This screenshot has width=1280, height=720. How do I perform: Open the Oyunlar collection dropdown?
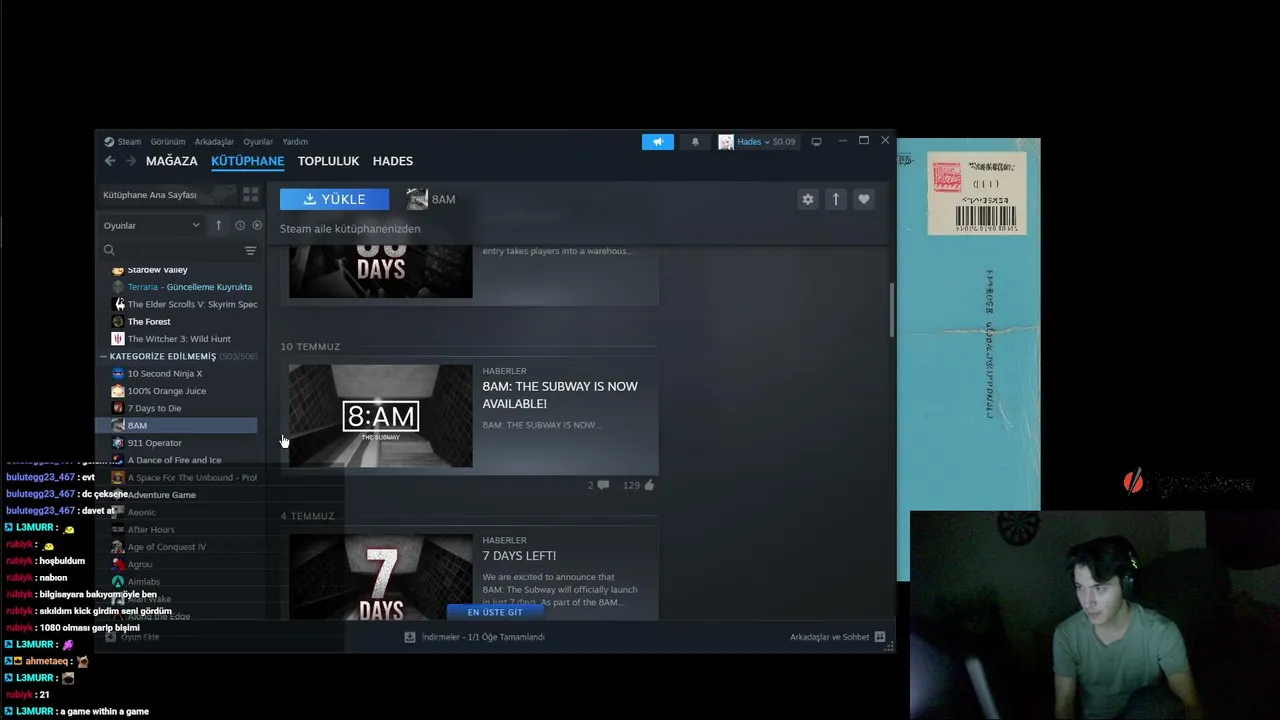click(152, 225)
